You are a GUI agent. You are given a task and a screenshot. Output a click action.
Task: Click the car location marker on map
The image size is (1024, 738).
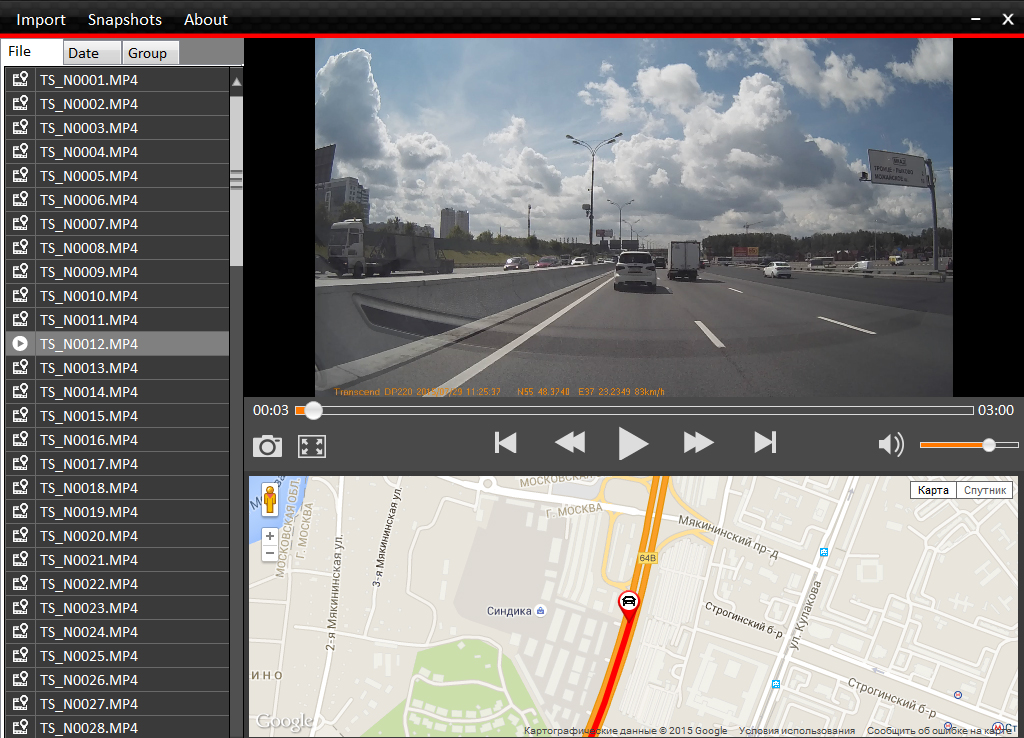coord(628,604)
